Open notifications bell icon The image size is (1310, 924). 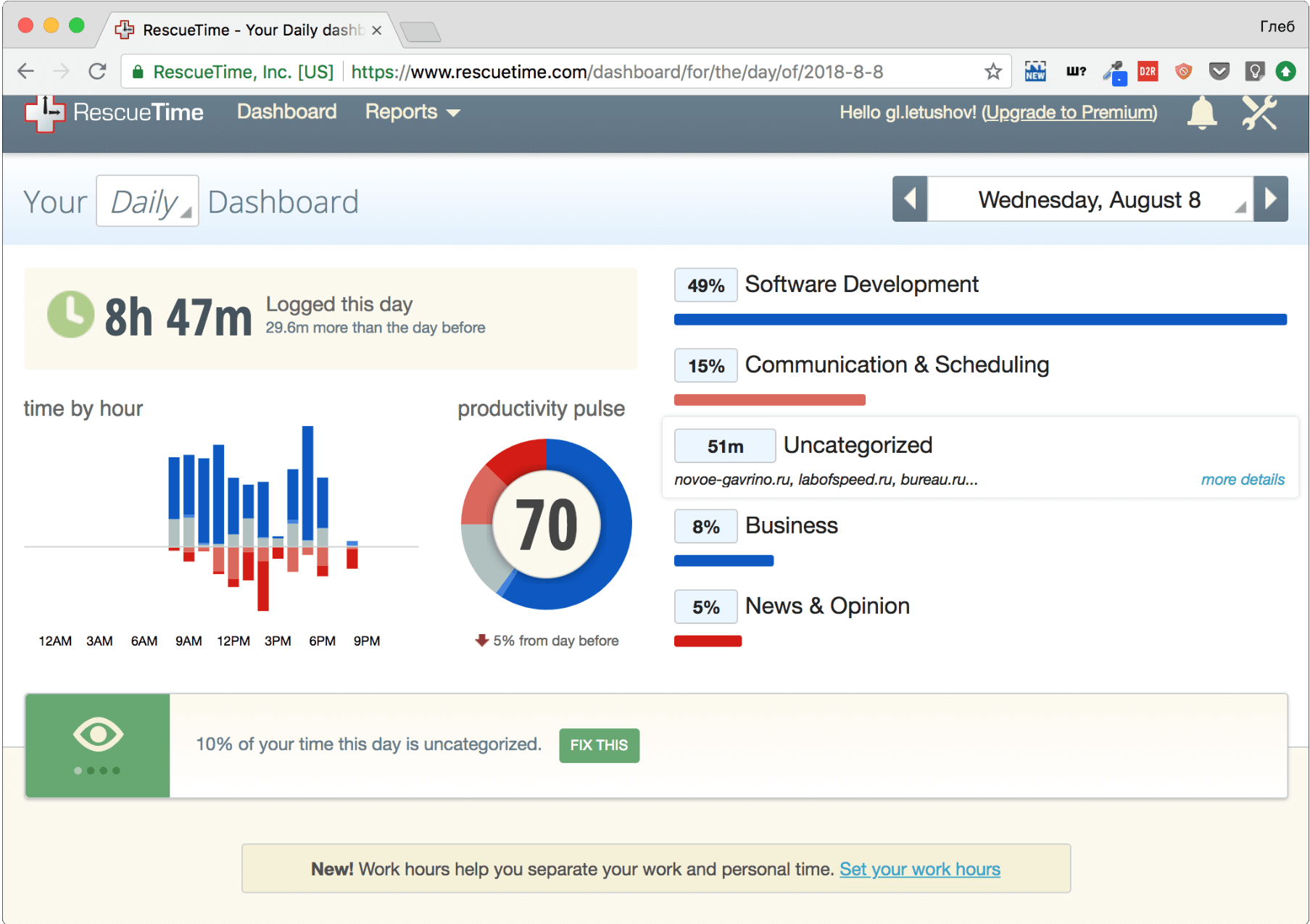click(1201, 113)
